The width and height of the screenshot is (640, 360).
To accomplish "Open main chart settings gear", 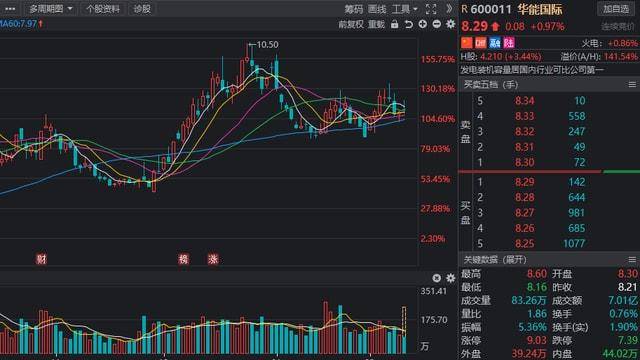I will tap(451, 24).
